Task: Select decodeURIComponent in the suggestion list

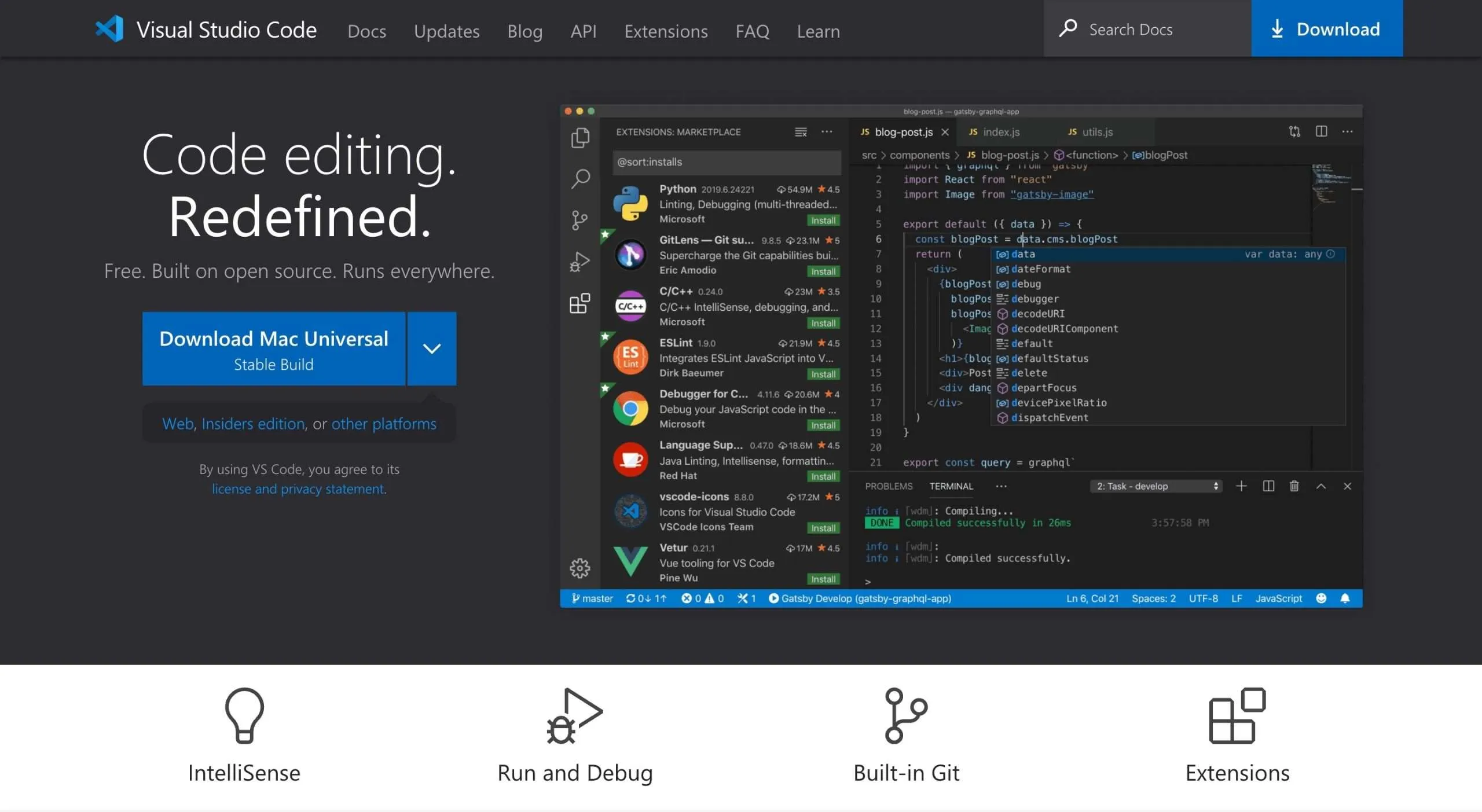Action: pyautogui.click(x=1169, y=329)
